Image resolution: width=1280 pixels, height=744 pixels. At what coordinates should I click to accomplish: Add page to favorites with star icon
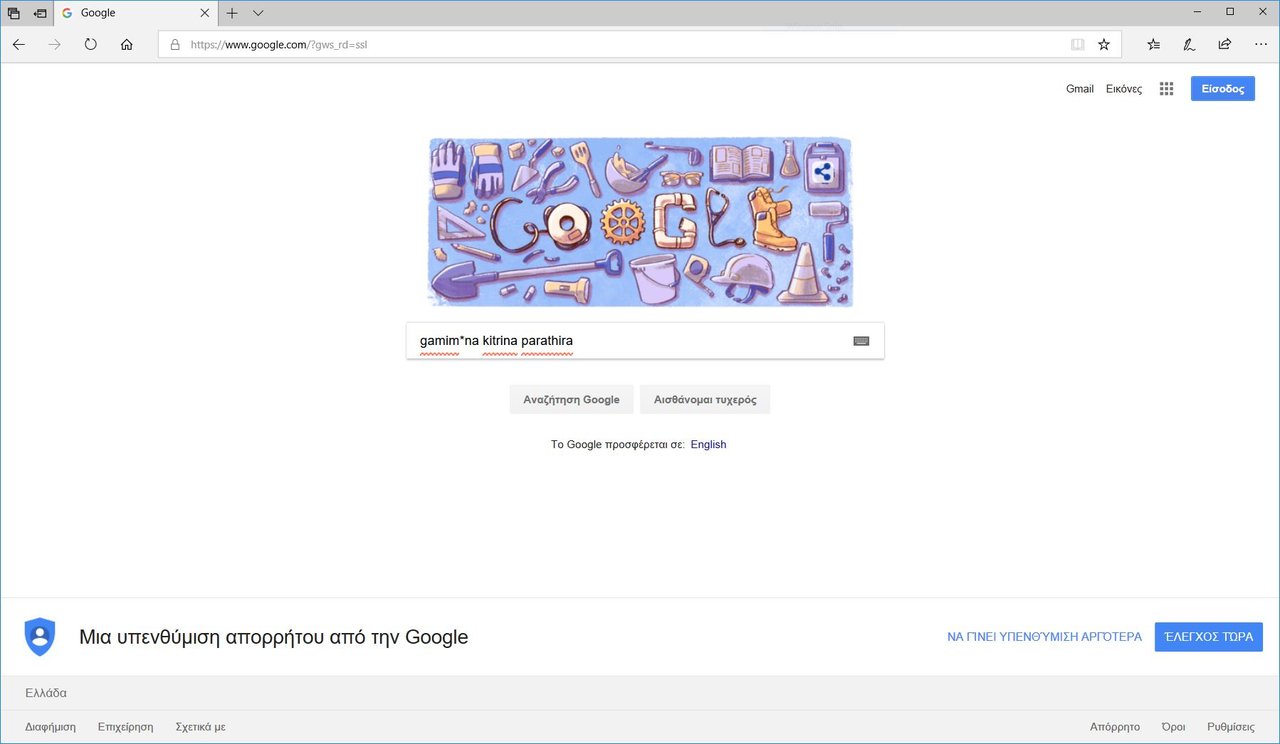(x=1104, y=44)
